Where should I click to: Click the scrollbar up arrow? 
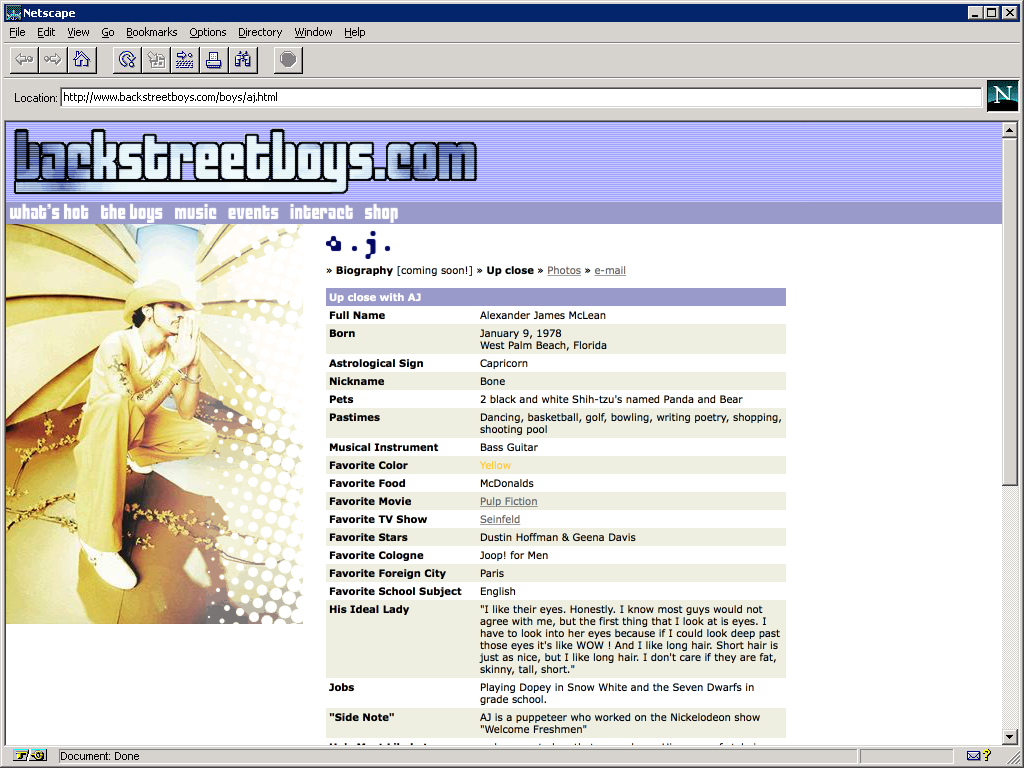[x=1010, y=130]
